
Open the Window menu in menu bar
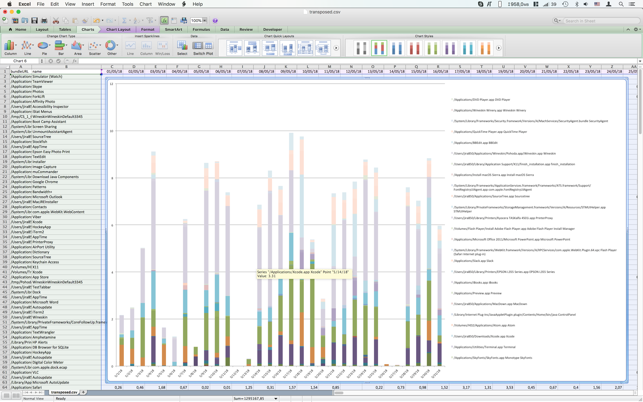(x=166, y=4)
